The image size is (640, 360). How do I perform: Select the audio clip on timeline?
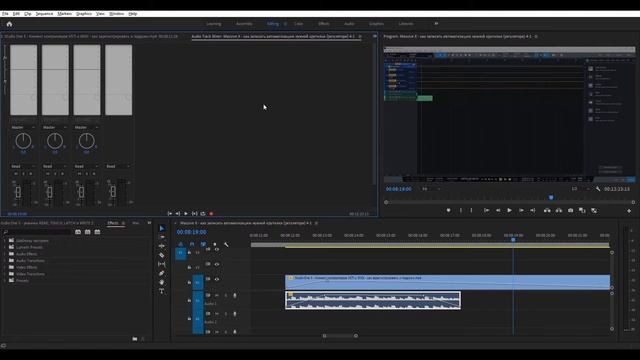(373, 300)
